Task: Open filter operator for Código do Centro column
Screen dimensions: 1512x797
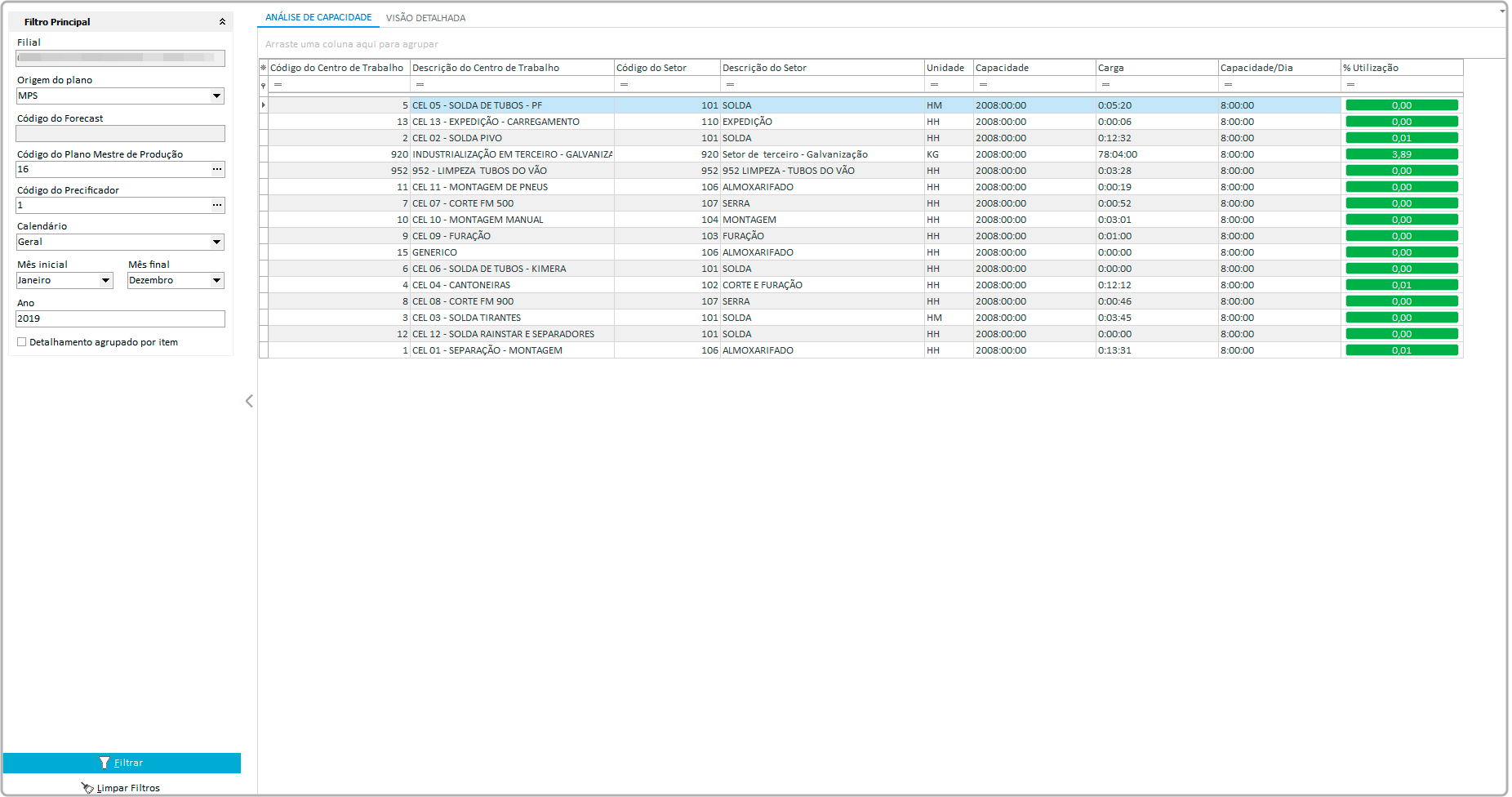Action: tap(278, 85)
